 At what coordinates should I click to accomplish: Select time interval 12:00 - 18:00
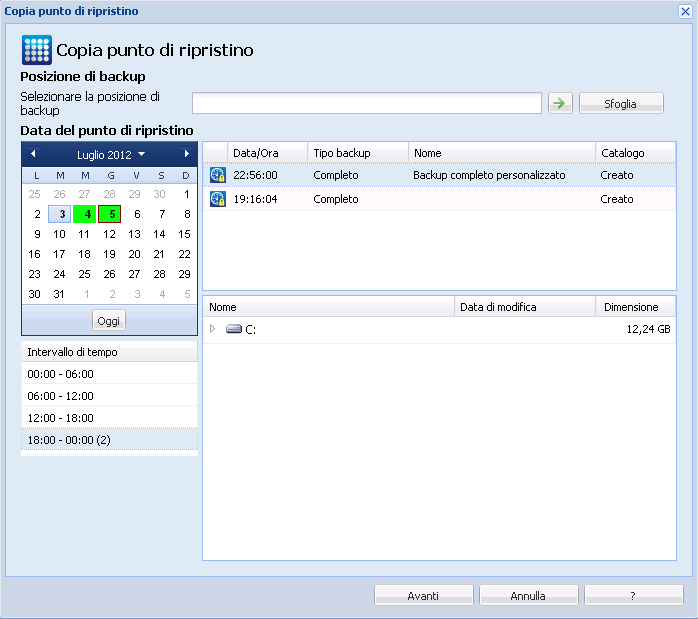109,418
